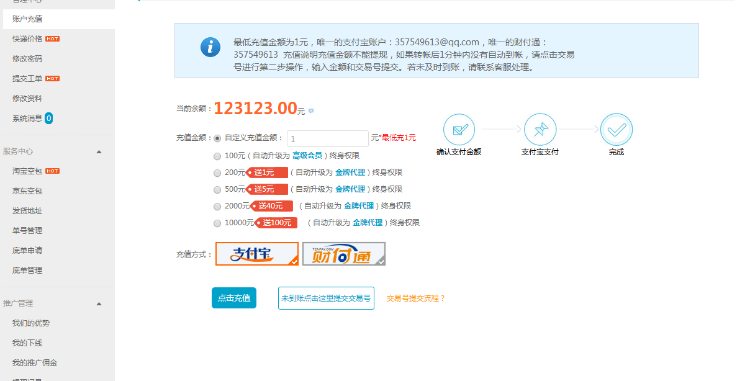Open 提交工单 in the sidebar

[x=27, y=78]
